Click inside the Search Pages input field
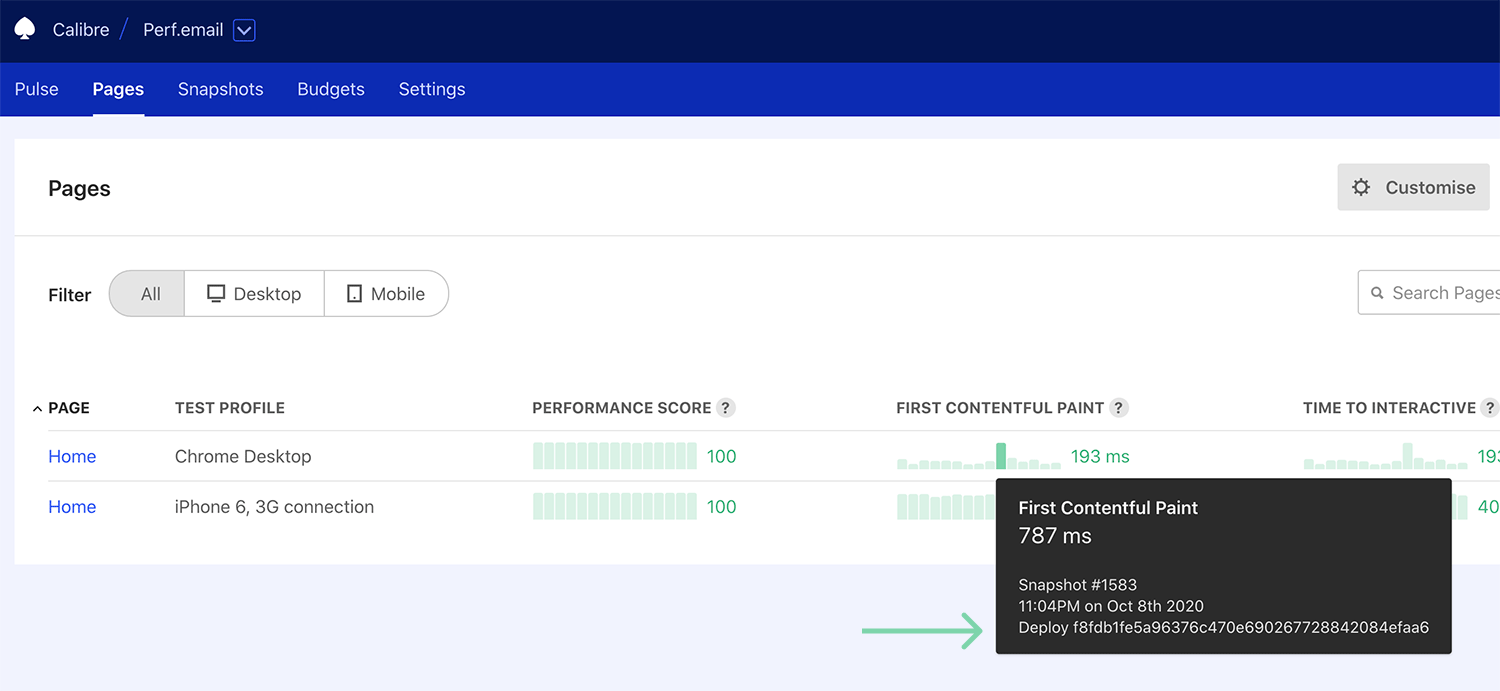 tap(1440, 292)
